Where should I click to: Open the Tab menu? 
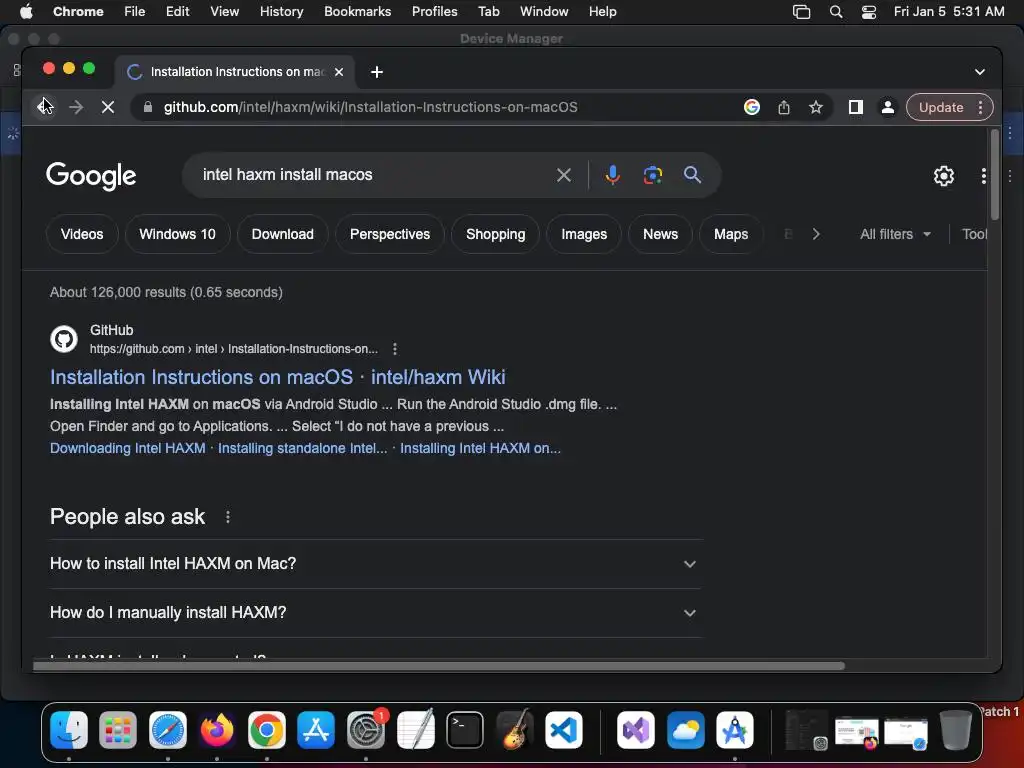[488, 12]
